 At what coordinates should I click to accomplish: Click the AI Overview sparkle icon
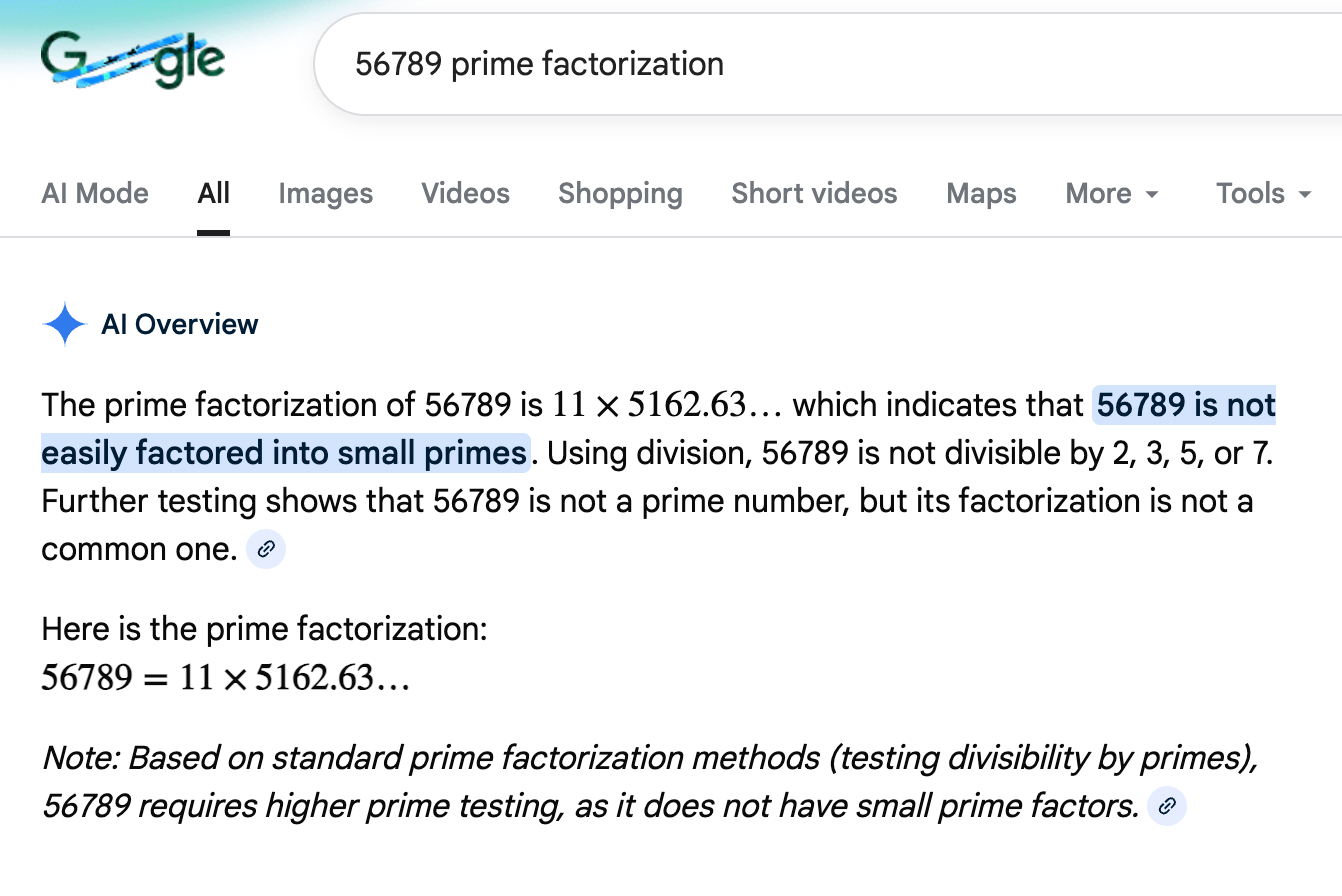(65, 324)
